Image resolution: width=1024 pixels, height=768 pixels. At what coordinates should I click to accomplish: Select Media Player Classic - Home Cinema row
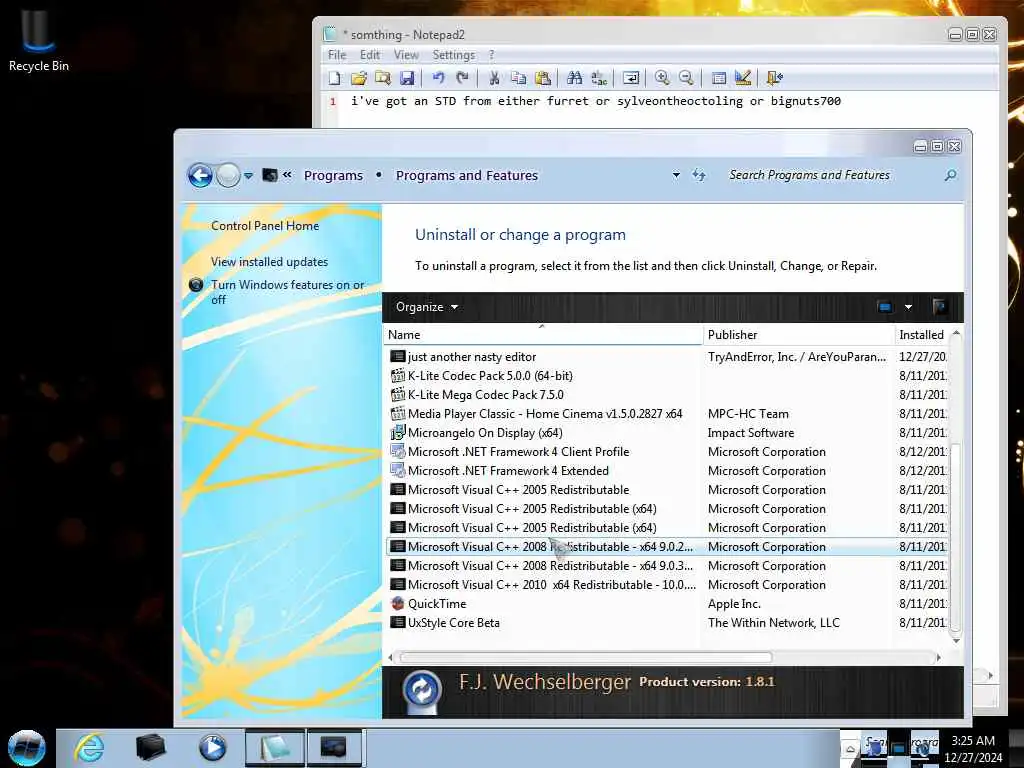click(x=666, y=414)
